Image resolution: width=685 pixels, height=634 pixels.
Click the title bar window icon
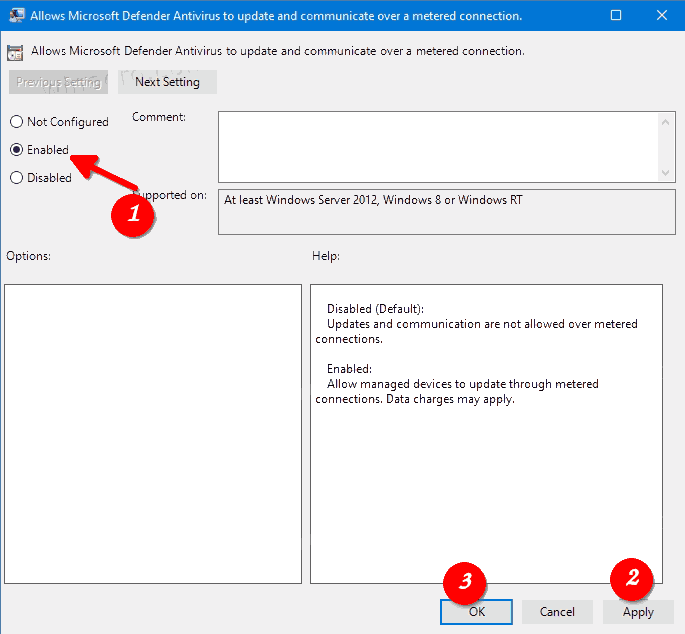click(17, 15)
